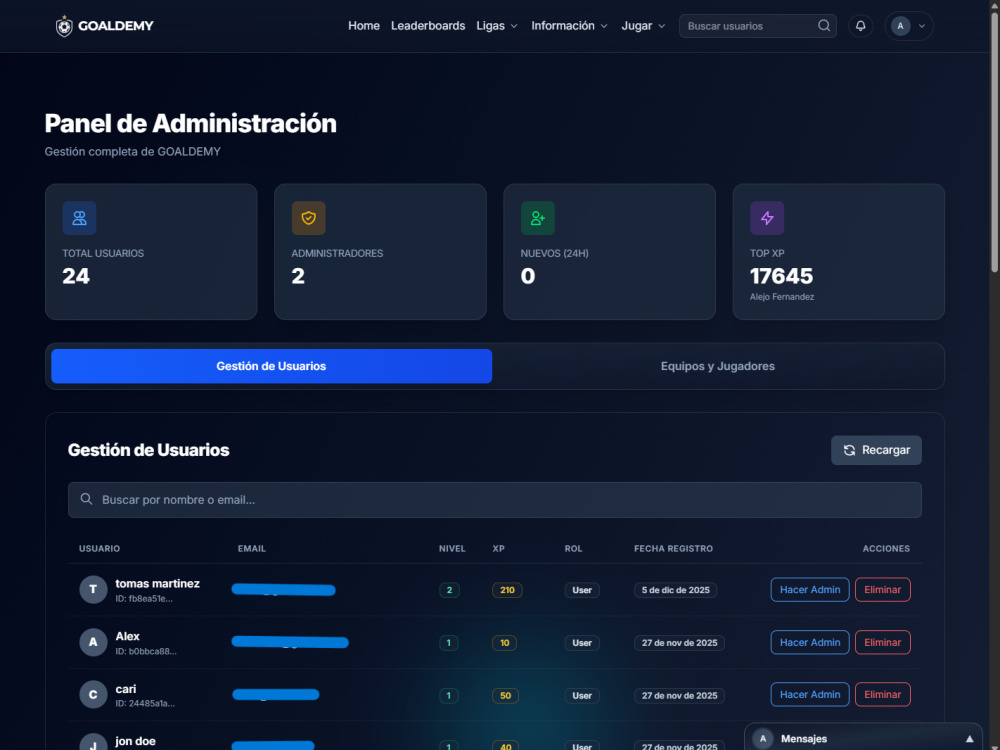
Task: Click the ID b0bbca88 text
Action: point(146,652)
